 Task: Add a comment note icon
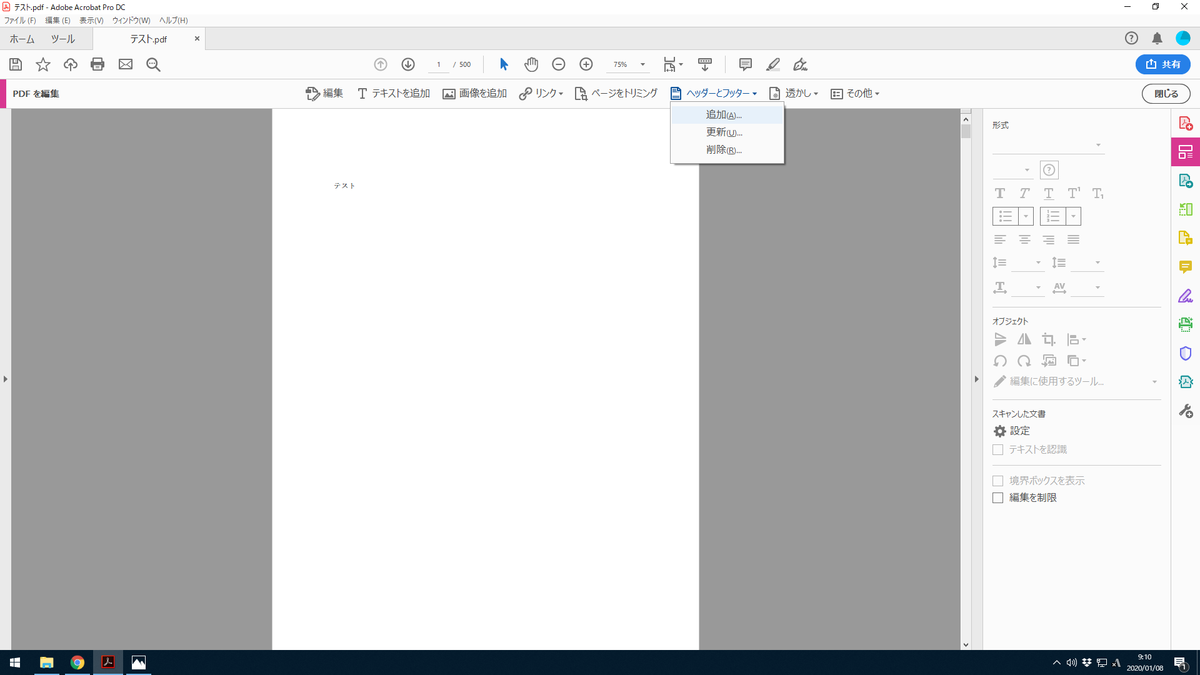pyautogui.click(x=745, y=64)
